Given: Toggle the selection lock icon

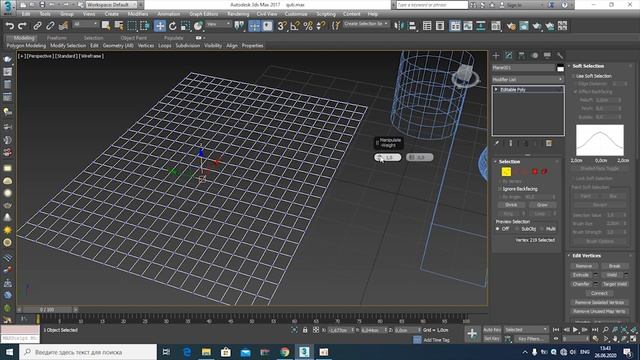Looking at the screenshot, I should coord(305,330).
